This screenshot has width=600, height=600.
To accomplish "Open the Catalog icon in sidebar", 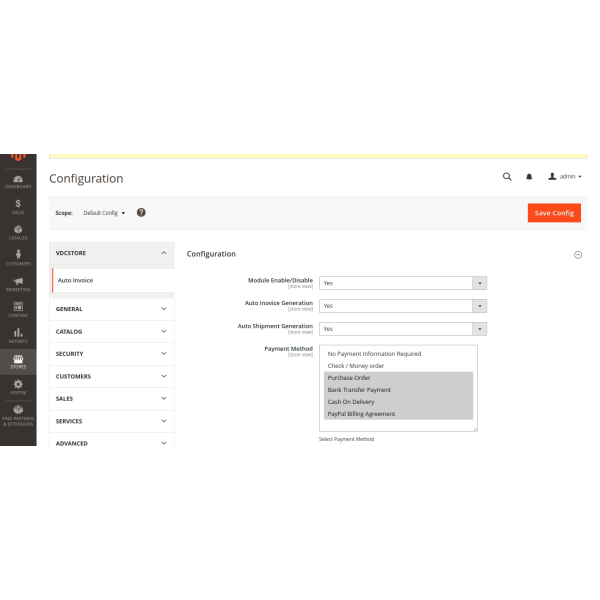I will point(18,232).
